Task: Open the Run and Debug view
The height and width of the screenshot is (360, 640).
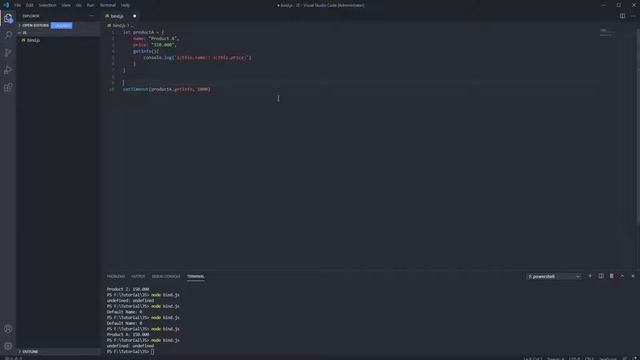Action: coord(8,70)
